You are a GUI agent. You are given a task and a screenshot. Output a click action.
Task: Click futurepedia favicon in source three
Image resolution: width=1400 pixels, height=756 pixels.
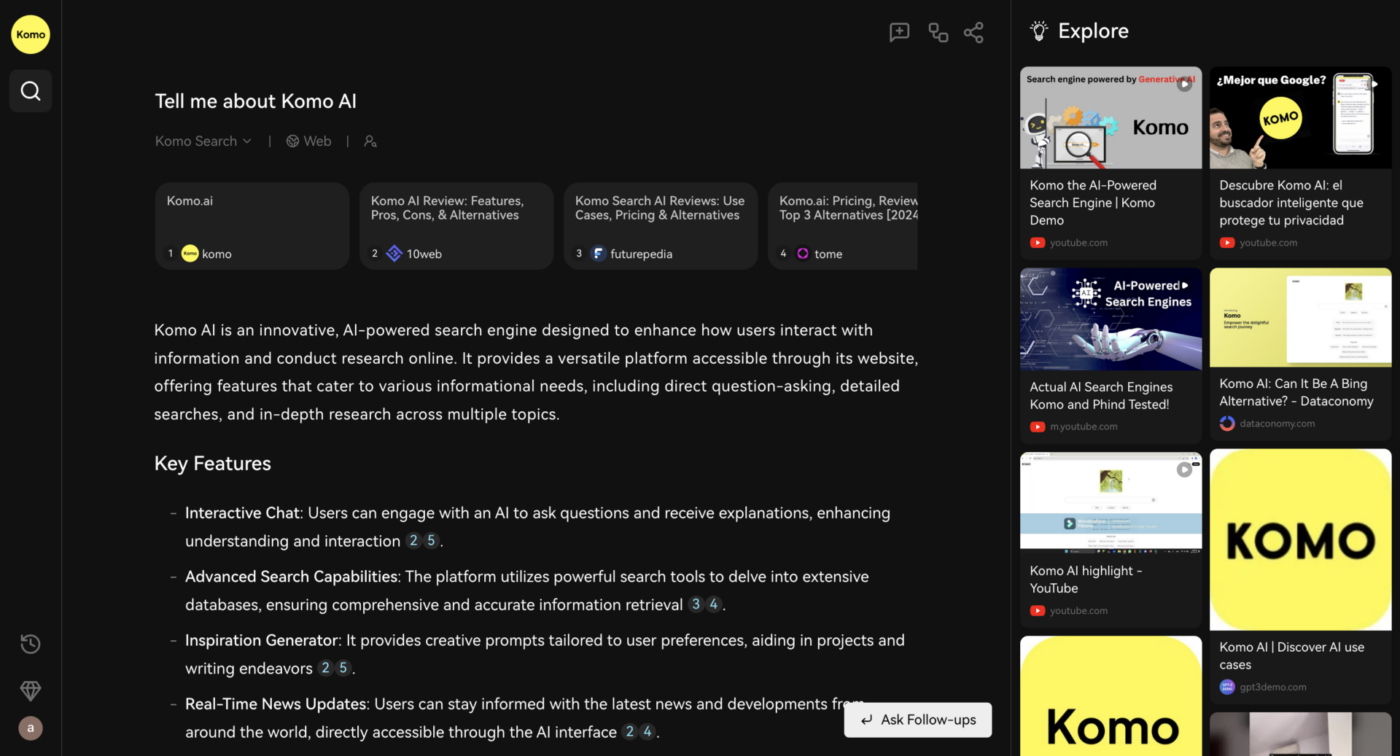click(598, 254)
